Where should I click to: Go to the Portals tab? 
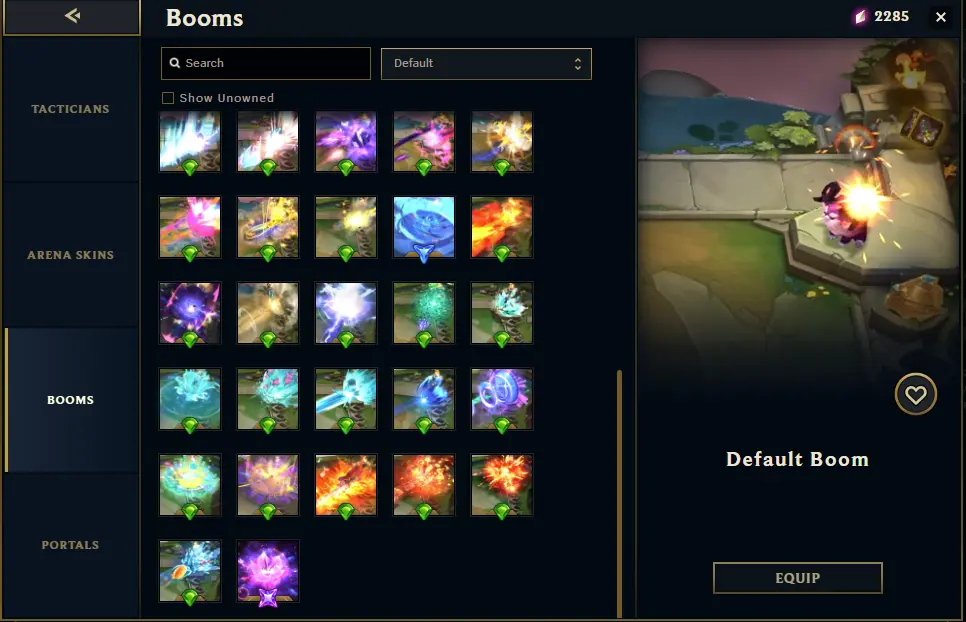(70, 545)
